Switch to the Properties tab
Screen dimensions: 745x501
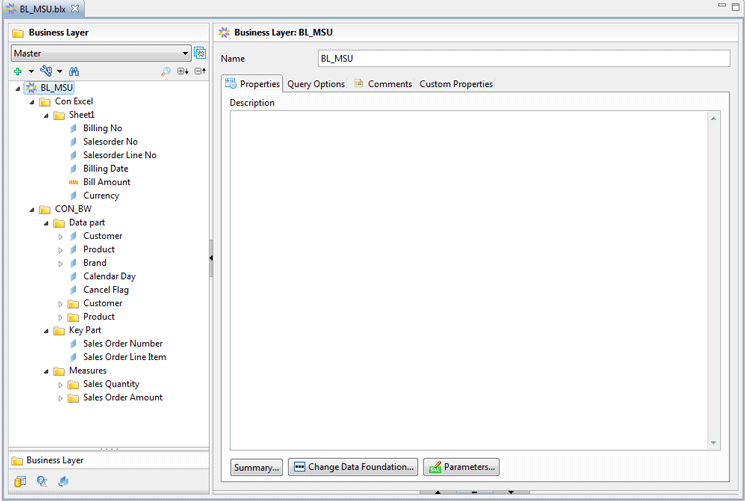click(252, 84)
